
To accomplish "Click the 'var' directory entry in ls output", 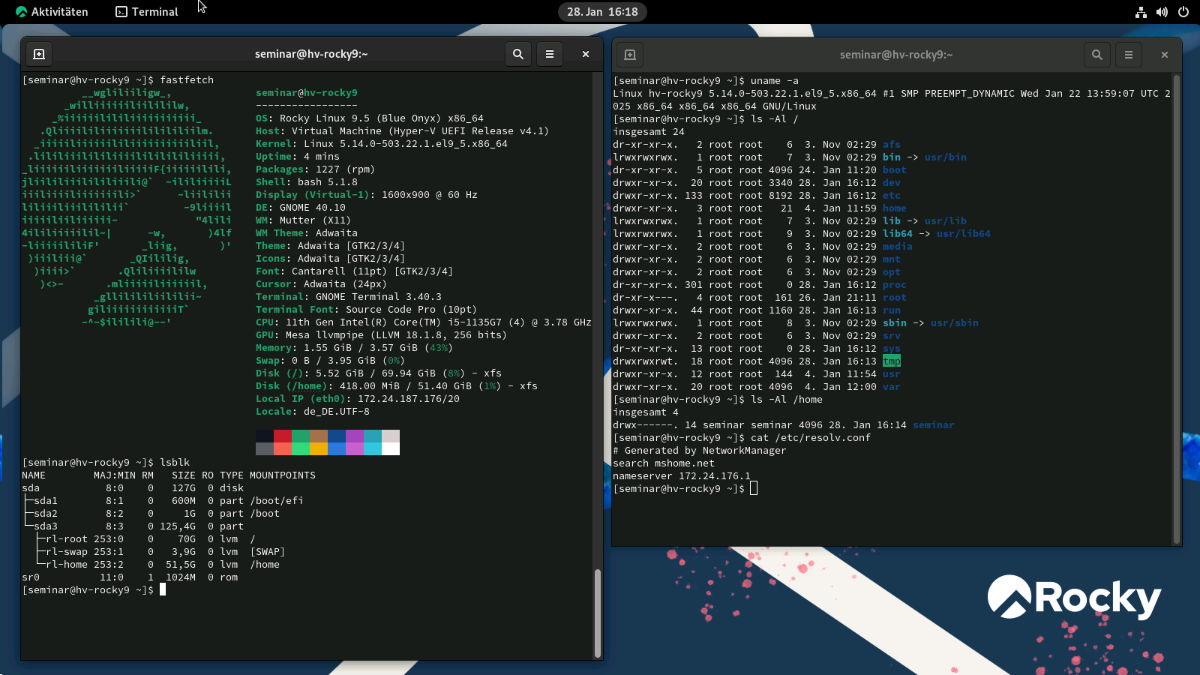I will 891,386.
